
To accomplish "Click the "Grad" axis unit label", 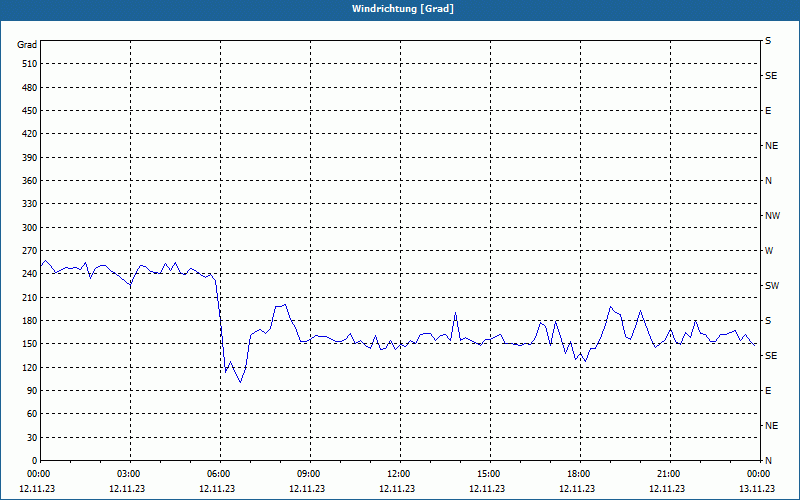I will pos(27,45).
